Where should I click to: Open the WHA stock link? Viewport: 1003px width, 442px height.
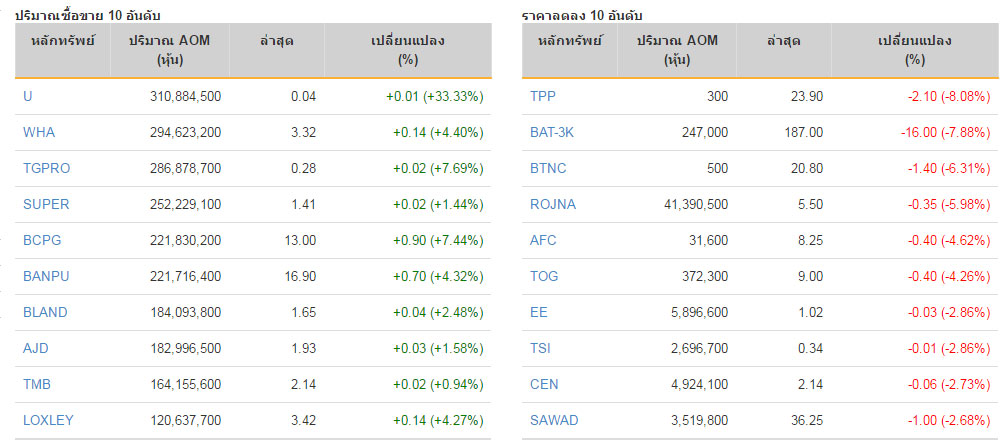coord(39,133)
